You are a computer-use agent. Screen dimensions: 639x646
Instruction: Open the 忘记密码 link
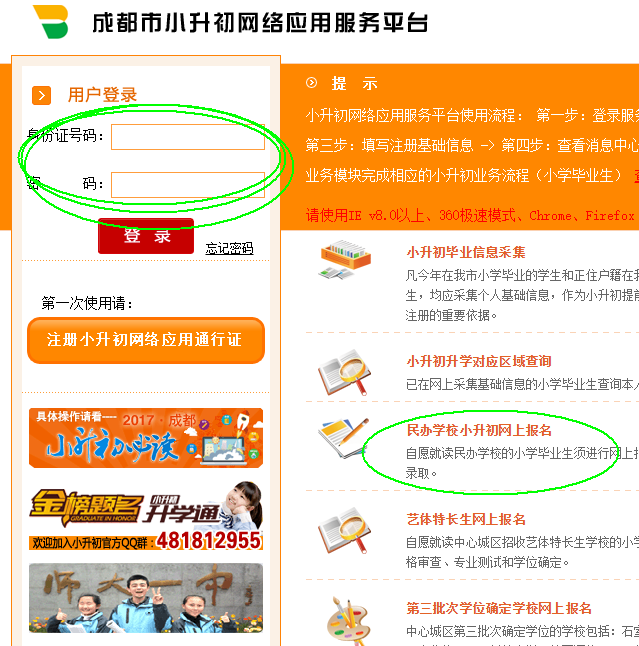tap(229, 248)
